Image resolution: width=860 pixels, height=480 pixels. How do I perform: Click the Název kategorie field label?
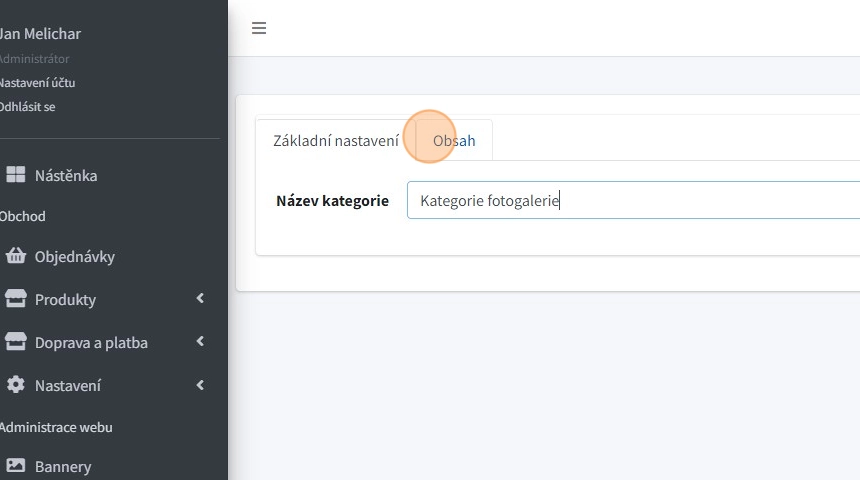tap(332, 201)
